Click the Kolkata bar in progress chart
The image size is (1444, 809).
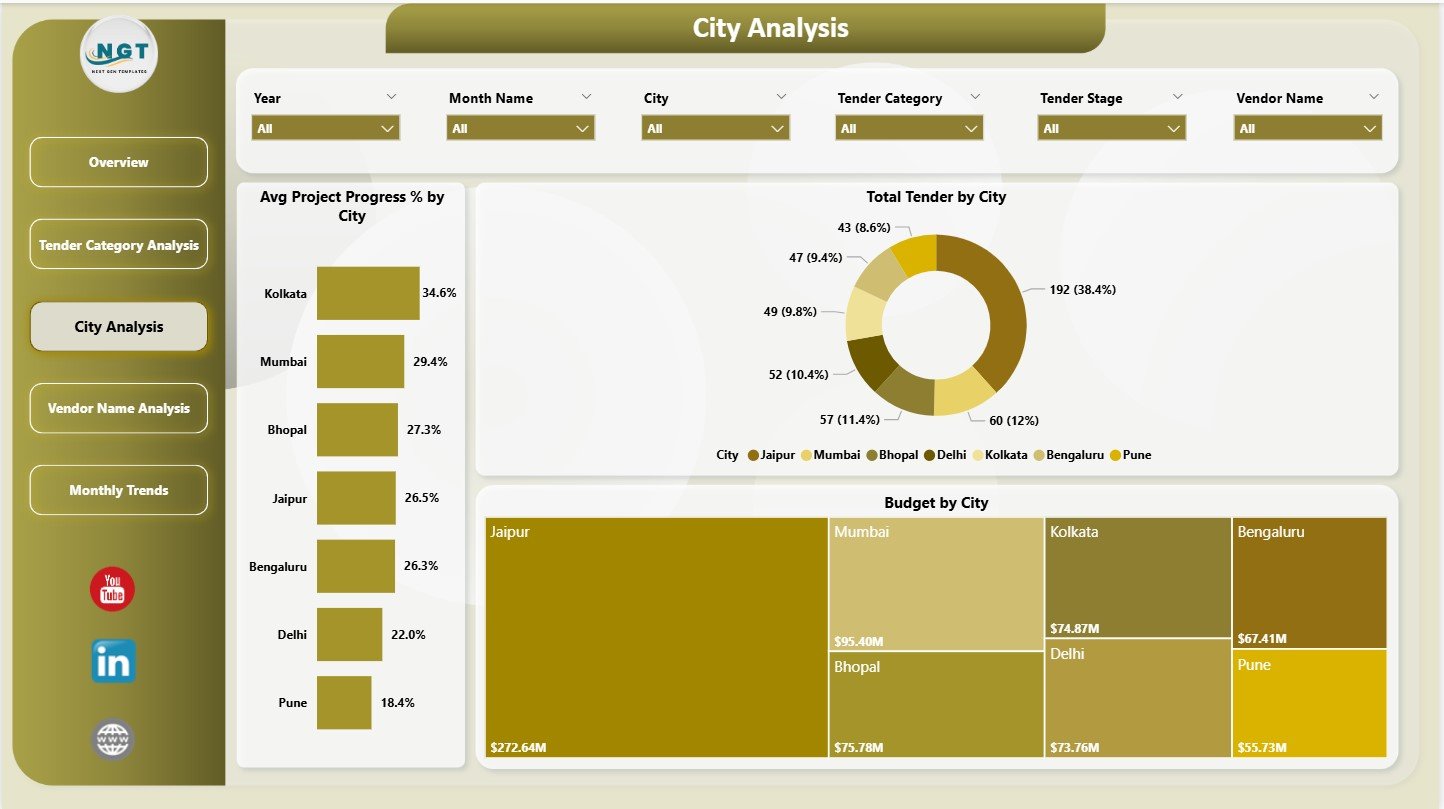coord(368,293)
